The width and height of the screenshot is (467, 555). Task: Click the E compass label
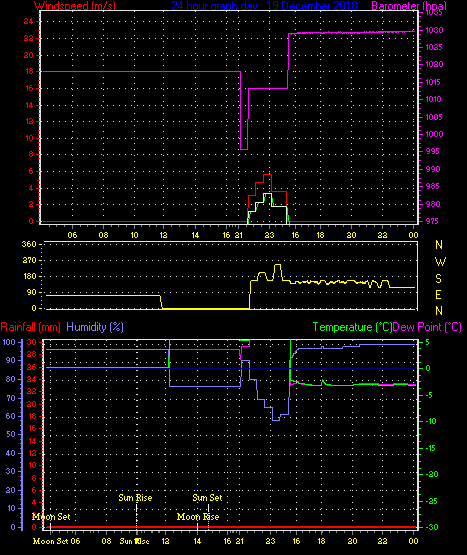(x=438, y=295)
